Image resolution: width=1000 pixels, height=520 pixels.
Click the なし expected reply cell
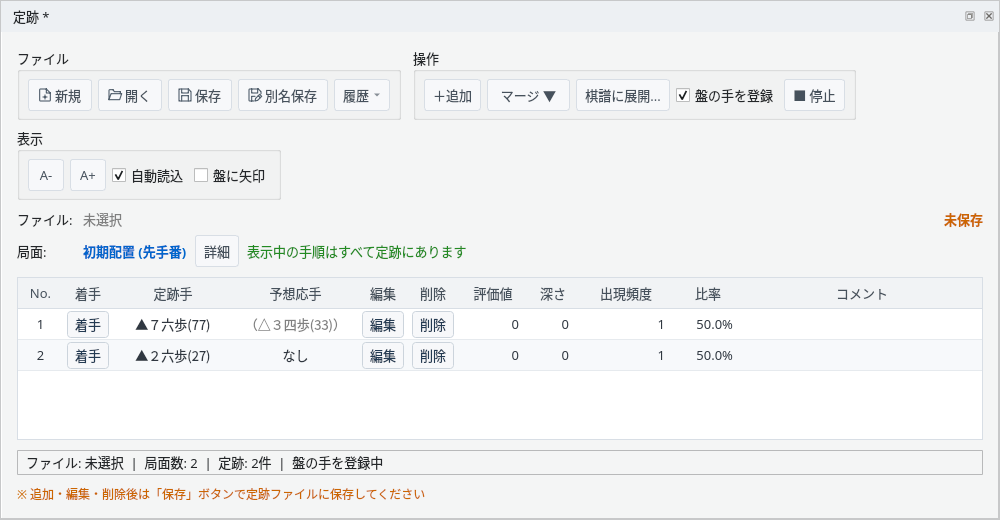(295, 355)
